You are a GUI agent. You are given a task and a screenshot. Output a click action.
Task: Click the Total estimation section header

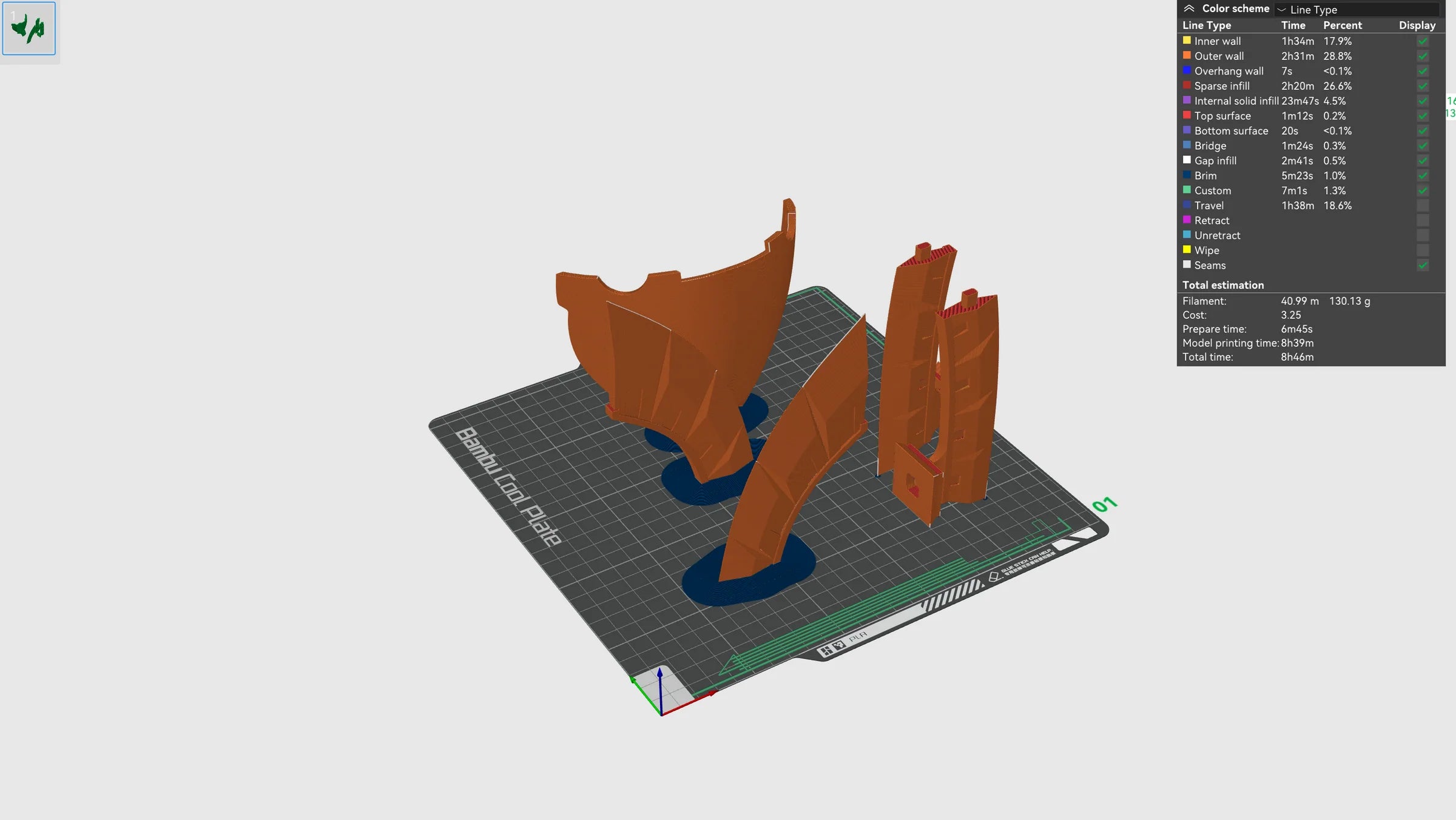coord(1222,285)
